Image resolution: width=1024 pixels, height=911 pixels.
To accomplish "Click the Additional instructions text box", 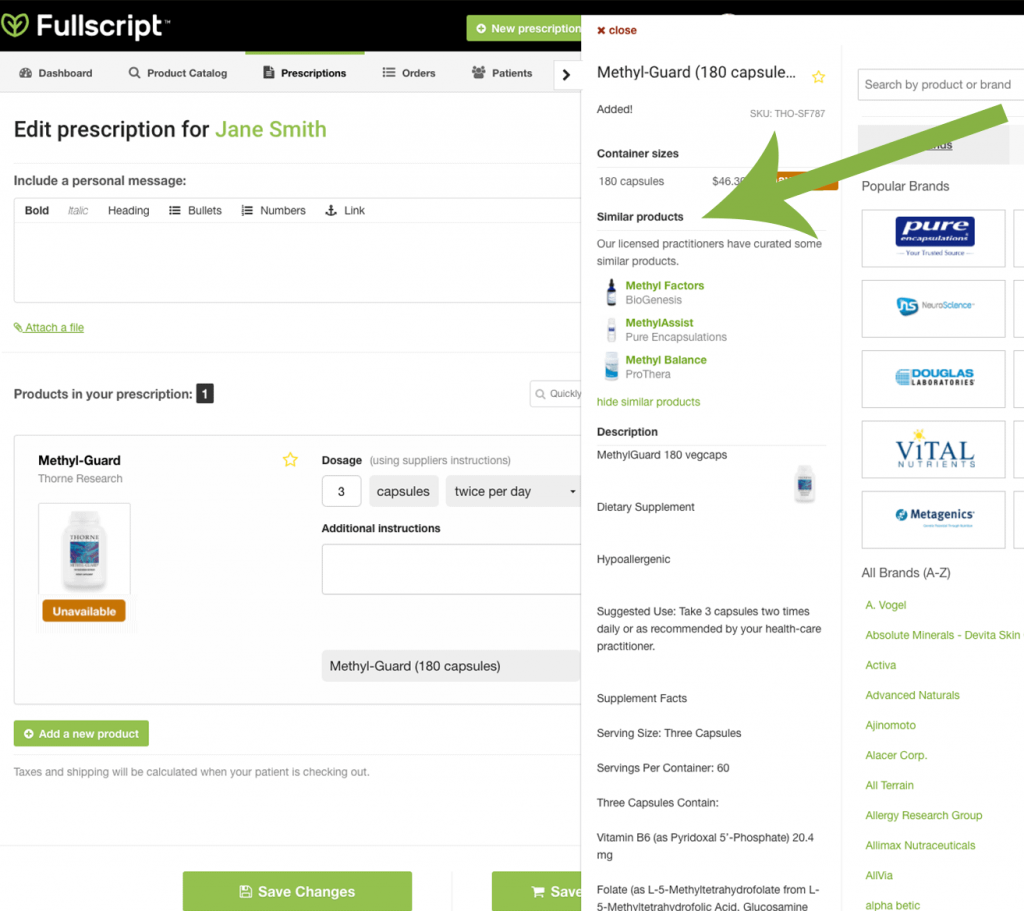I will pos(451,569).
